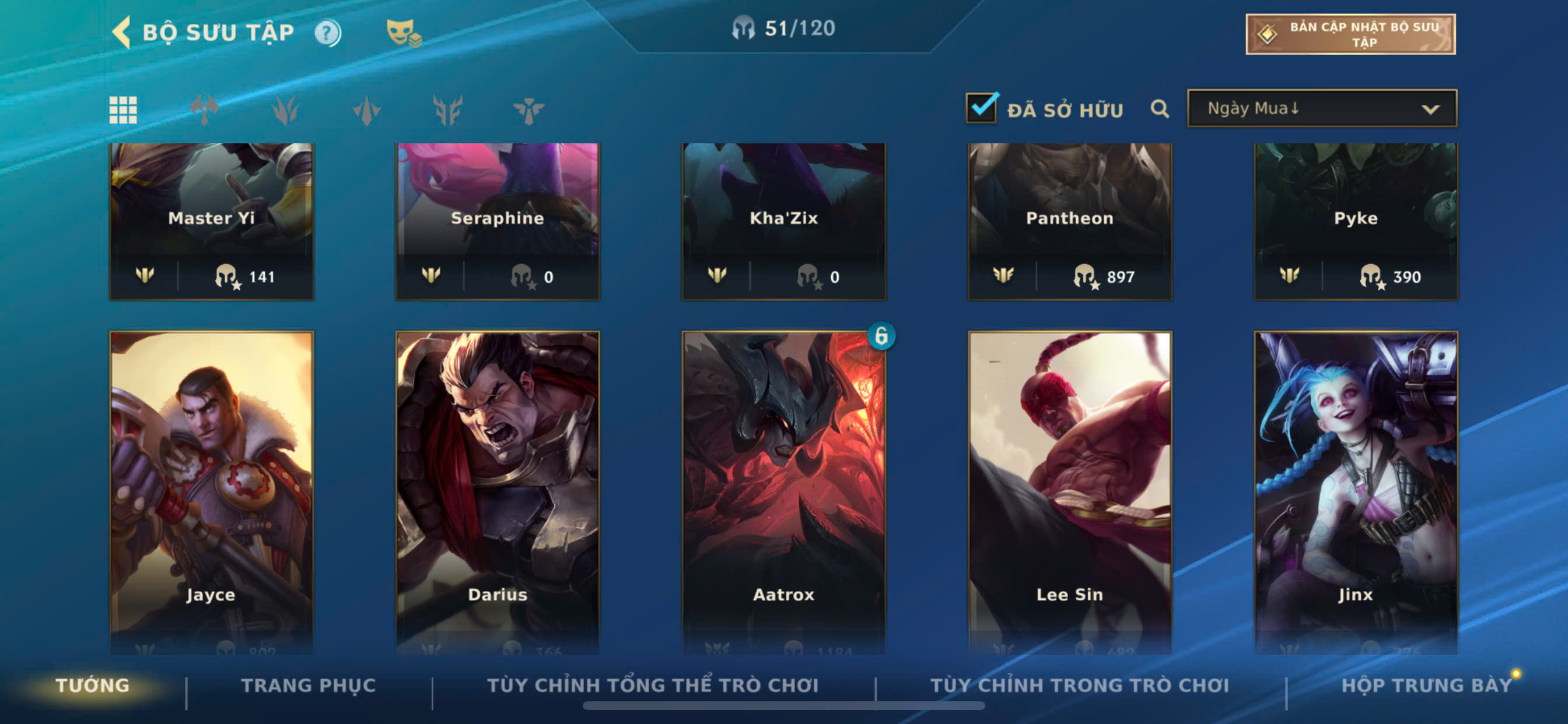Screen dimensions: 1568x724
Task: Click the Bản Cập Nhật Bộ Sưu Tập button
Action: pyautogui.click(x=1350, y=34)
